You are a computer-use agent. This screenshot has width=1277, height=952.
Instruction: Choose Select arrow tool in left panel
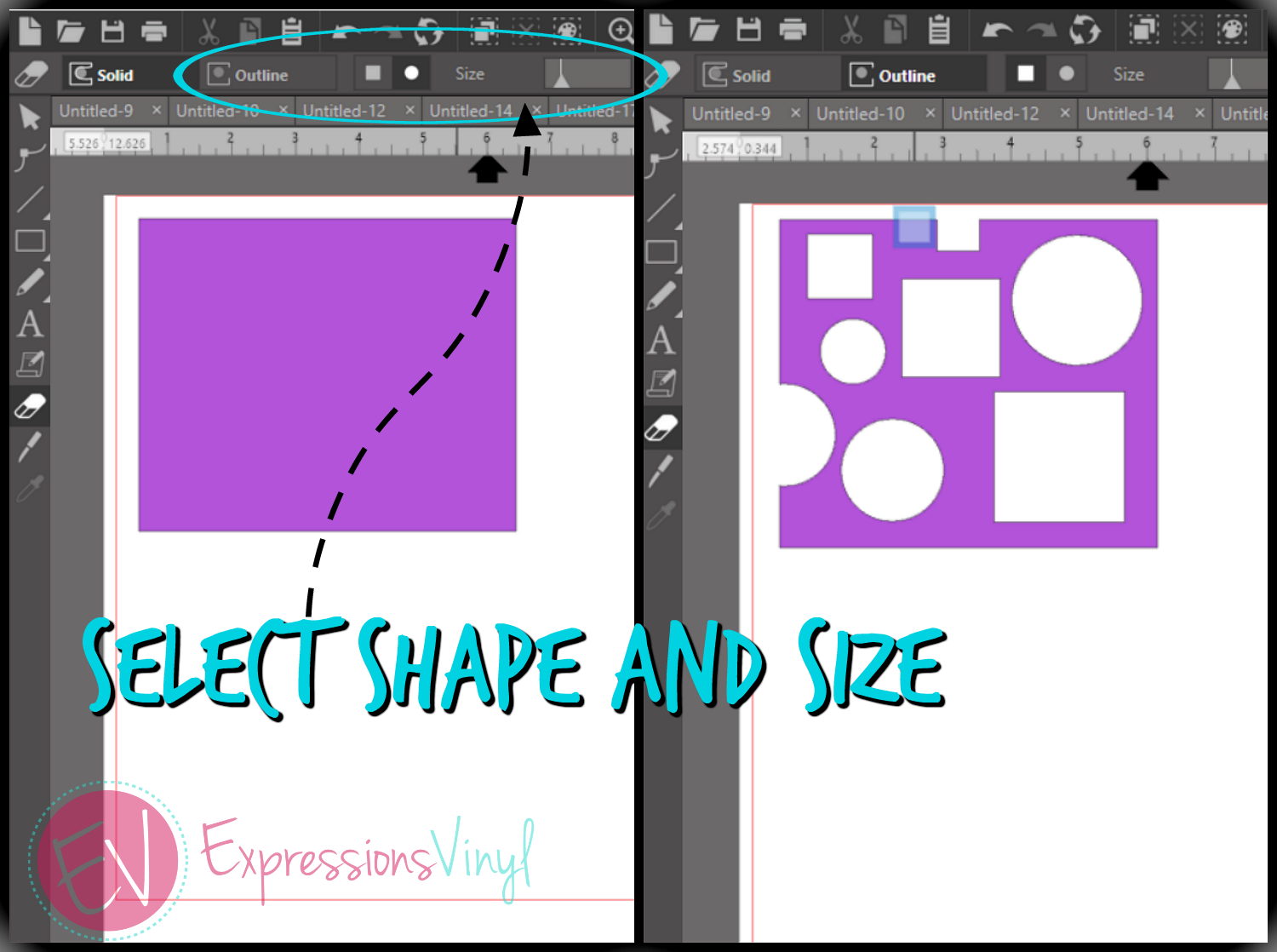[30, 118]
